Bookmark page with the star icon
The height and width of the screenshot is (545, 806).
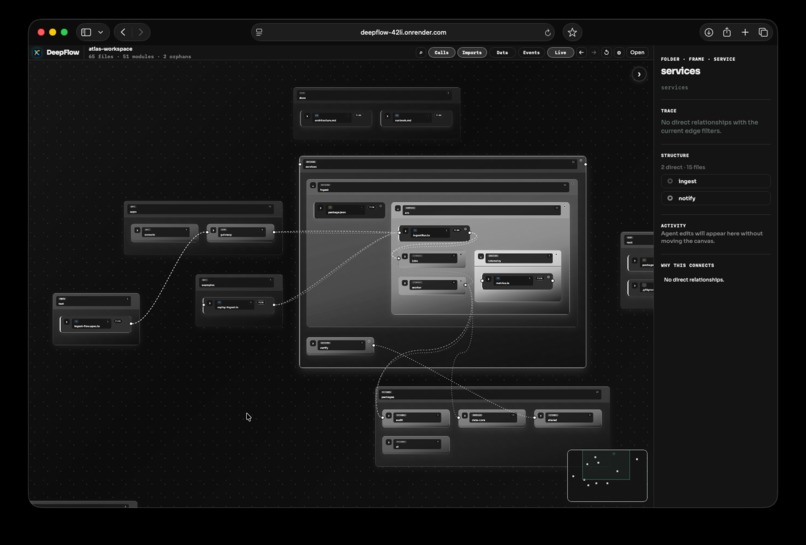pos(572,32)
